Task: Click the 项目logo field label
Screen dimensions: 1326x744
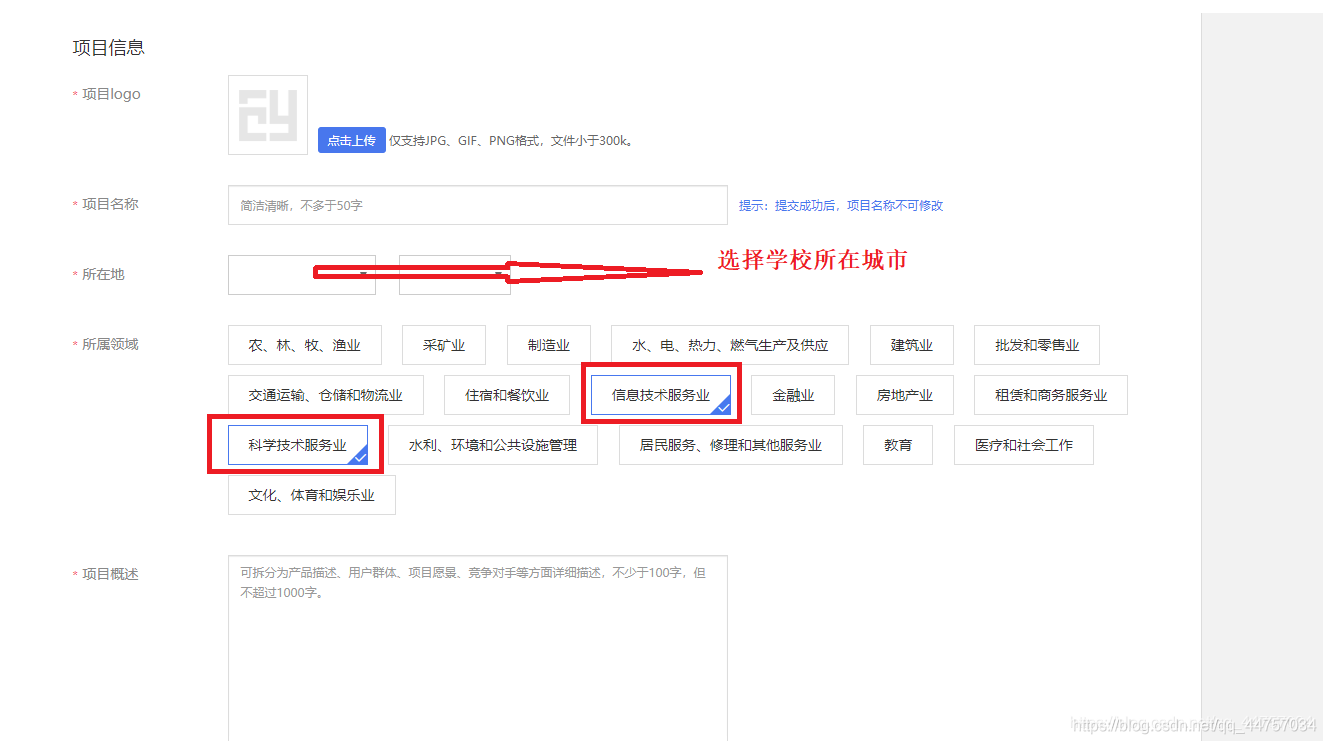Action: click(111, 94)
